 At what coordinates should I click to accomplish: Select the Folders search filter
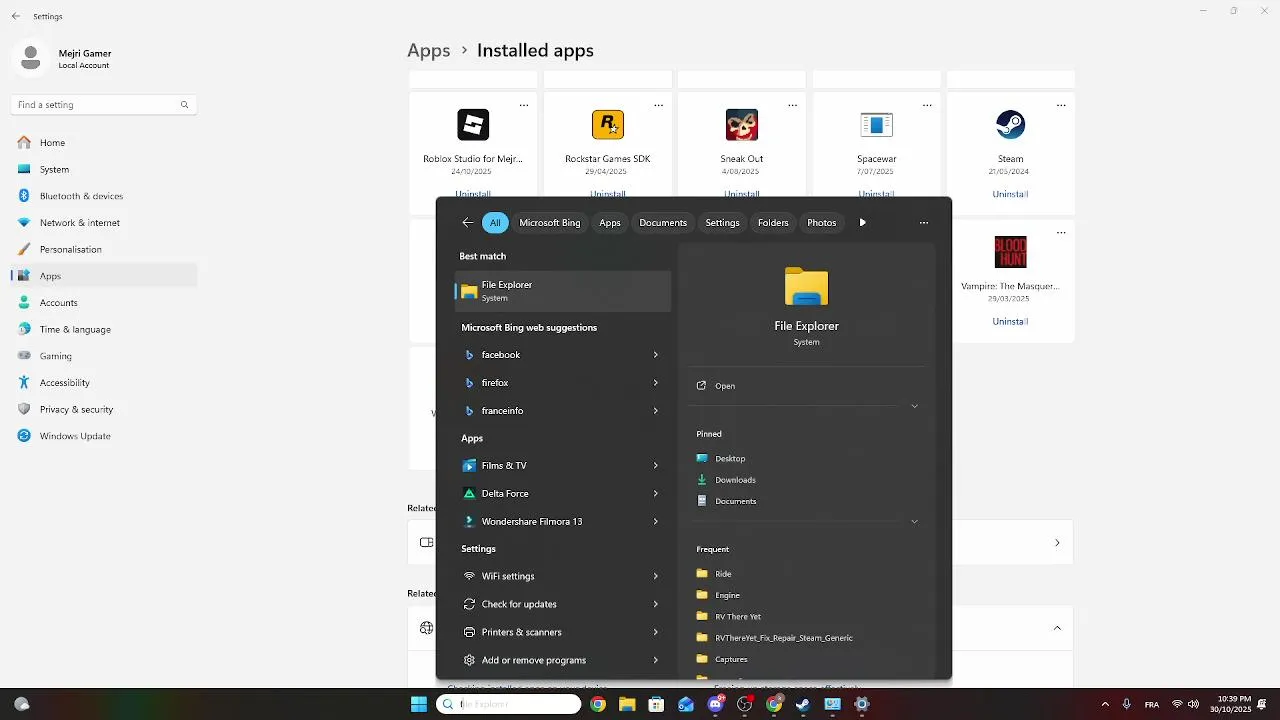click(x=773, y=223)
